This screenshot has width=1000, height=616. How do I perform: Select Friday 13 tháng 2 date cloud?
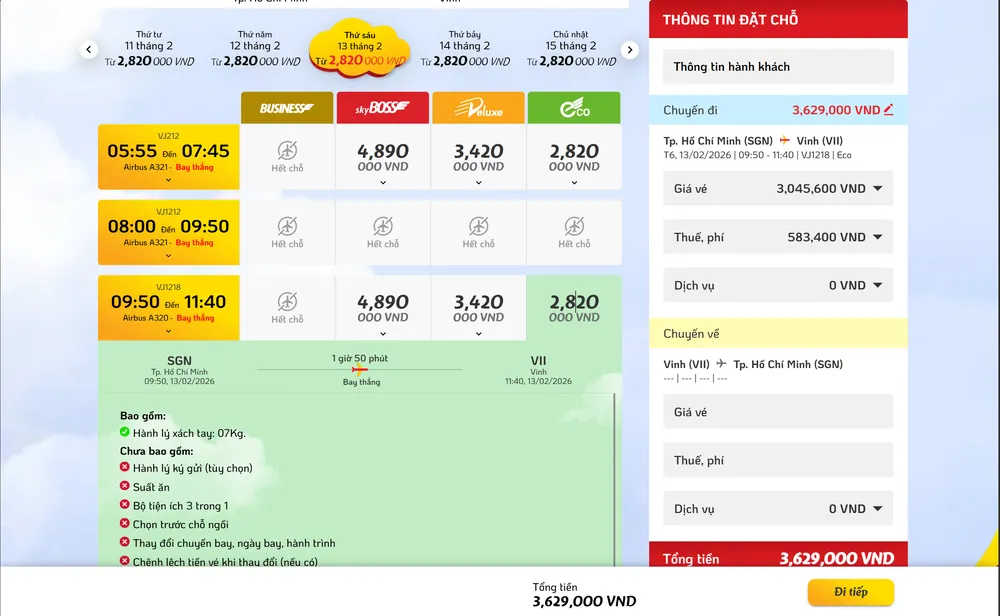360,48
